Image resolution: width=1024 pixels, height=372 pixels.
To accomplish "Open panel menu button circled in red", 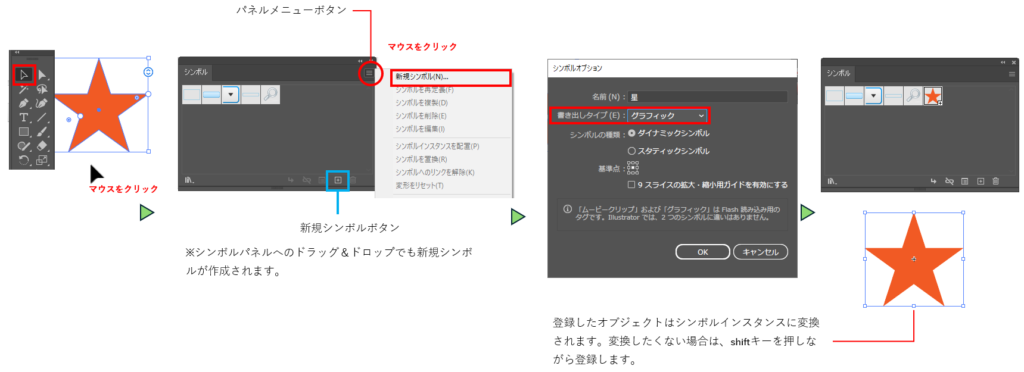I will tap(369, 72).
